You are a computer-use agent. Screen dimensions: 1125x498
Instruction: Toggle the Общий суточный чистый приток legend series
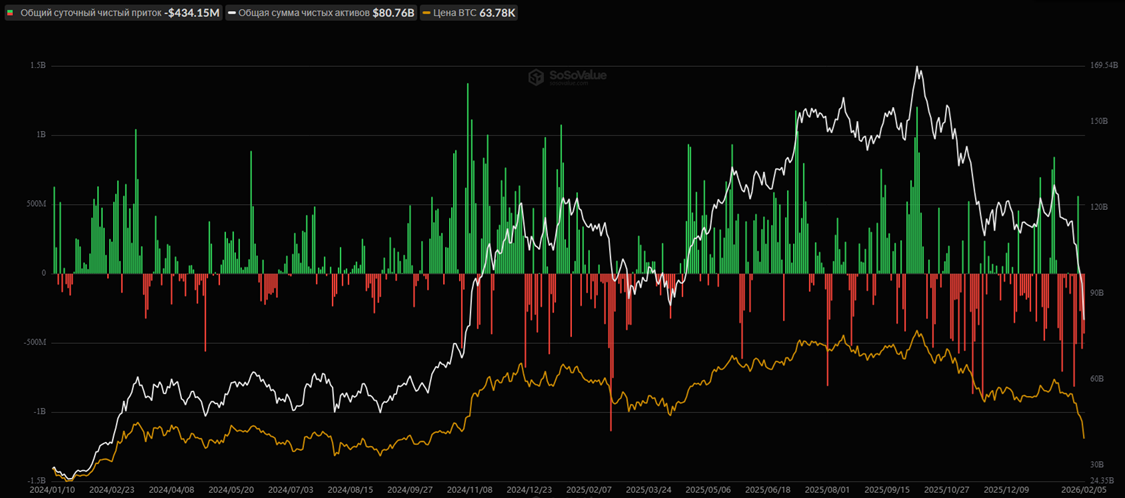point(90,12)
